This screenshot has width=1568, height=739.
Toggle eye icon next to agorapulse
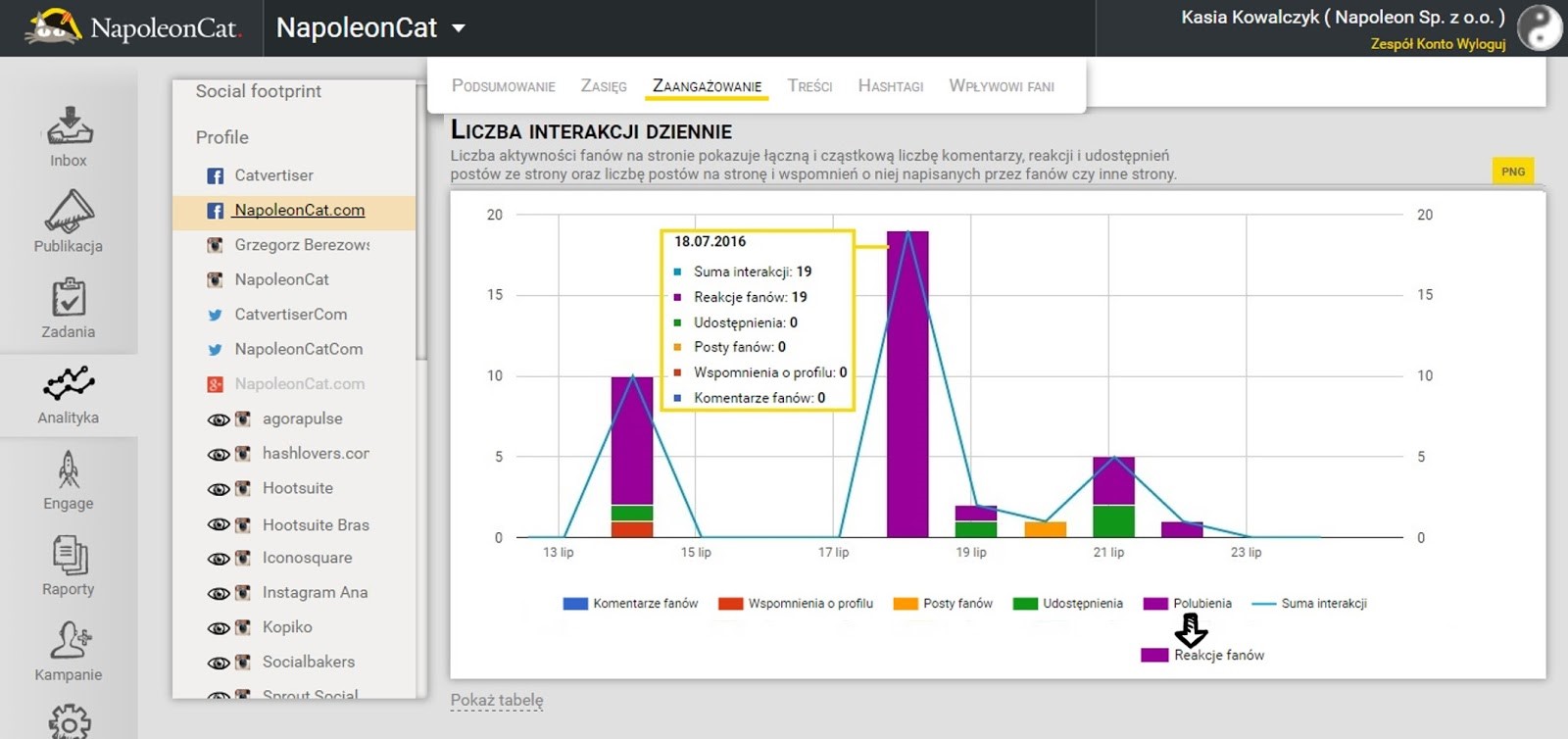[x=219, y=419]
